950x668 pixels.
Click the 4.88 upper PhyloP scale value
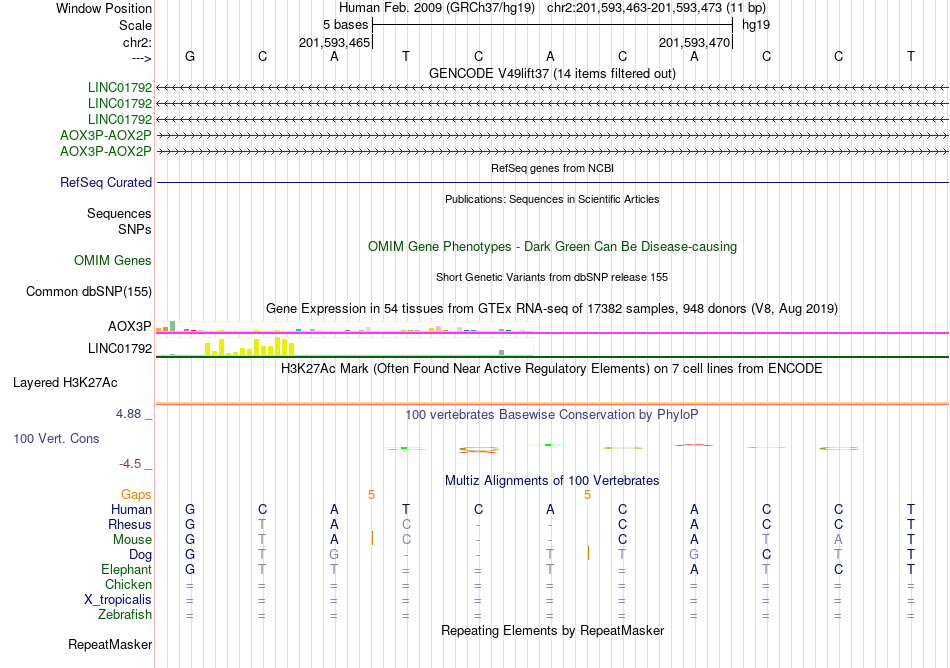(128, 414)
